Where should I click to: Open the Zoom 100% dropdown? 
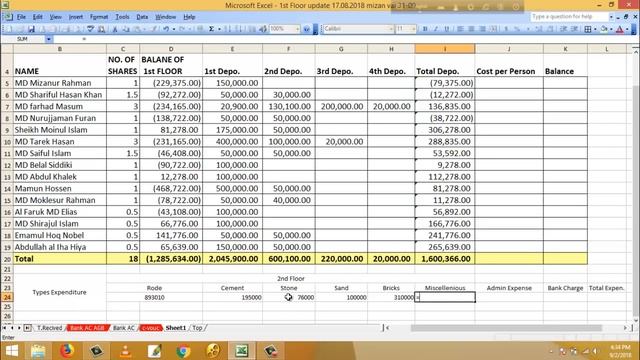click(x=297, y=29)
